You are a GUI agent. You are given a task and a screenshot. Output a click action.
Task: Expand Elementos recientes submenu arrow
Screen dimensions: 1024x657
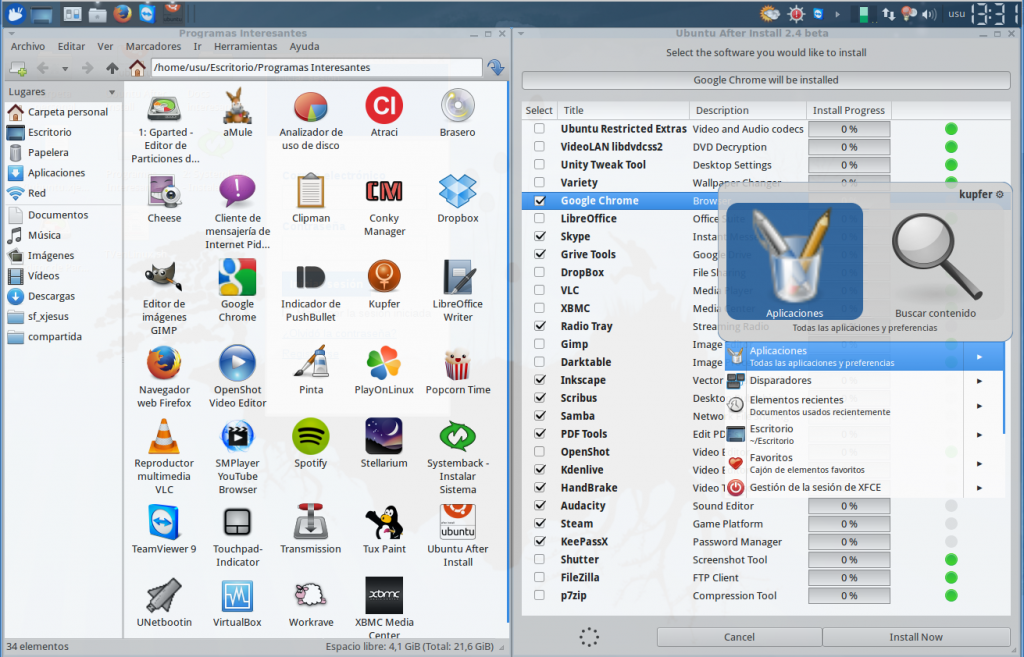979,406
